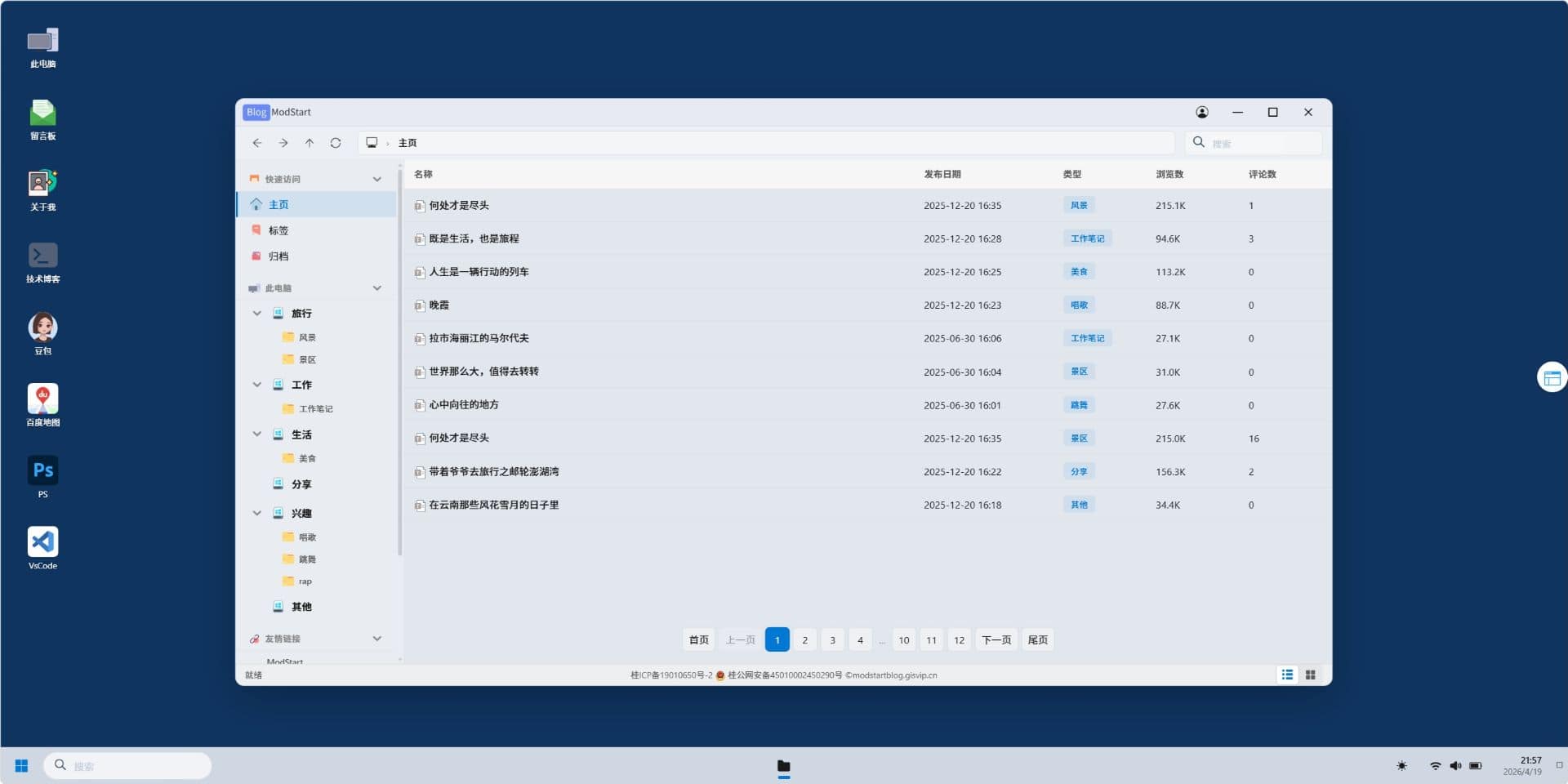Switch to list view in status bar
The image size is (1568, 784).
pos(1287,675)
